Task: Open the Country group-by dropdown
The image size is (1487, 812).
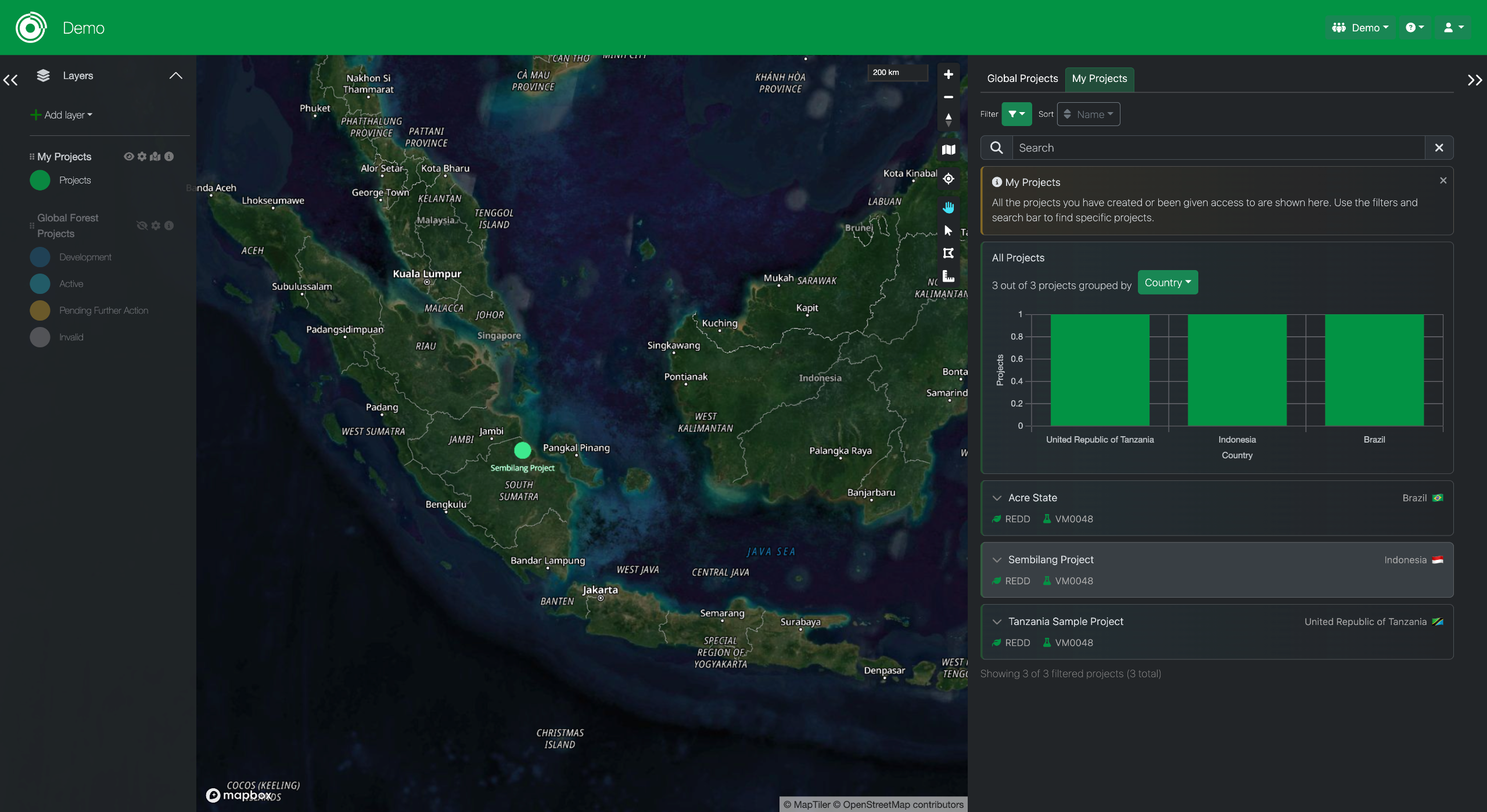Action: pyautogui.click(x=1167, y=283)
